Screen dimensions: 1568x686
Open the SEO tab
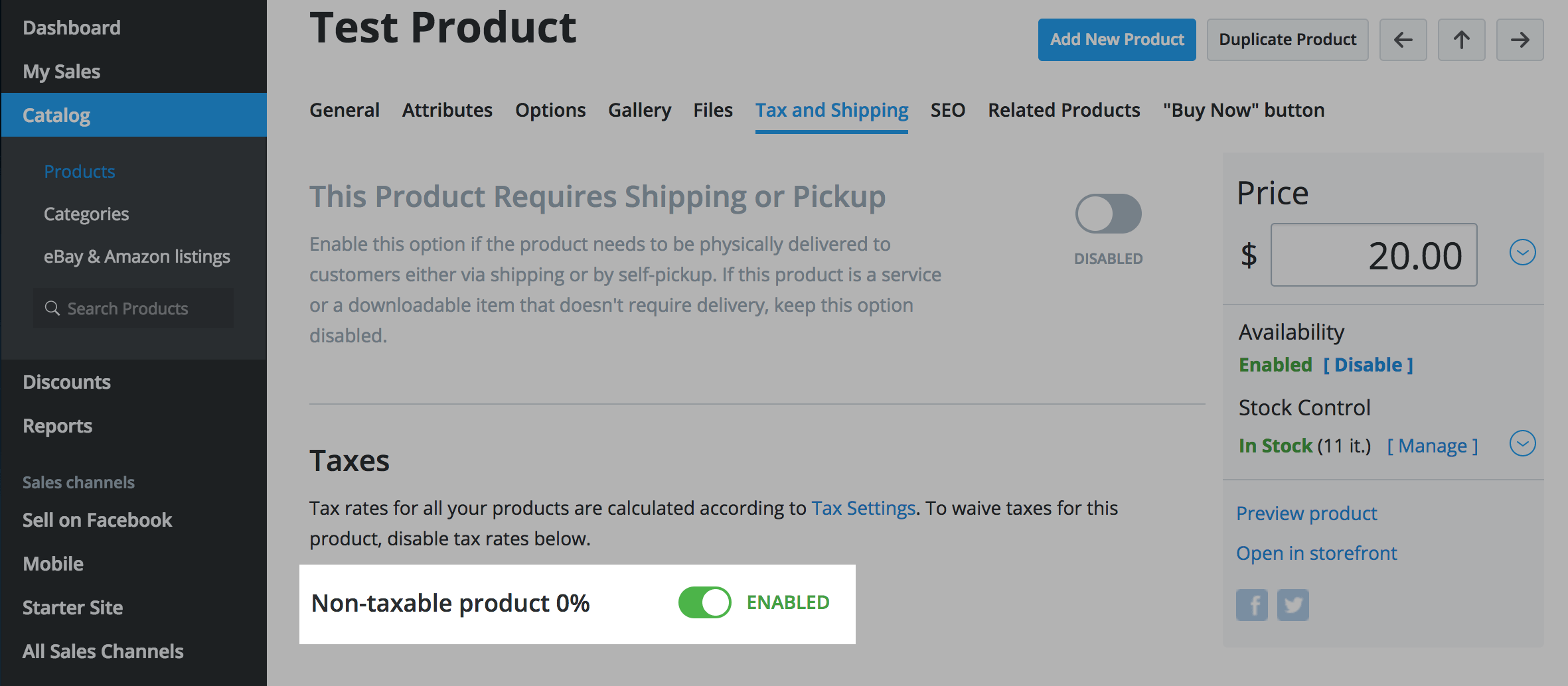coord(947,110)
